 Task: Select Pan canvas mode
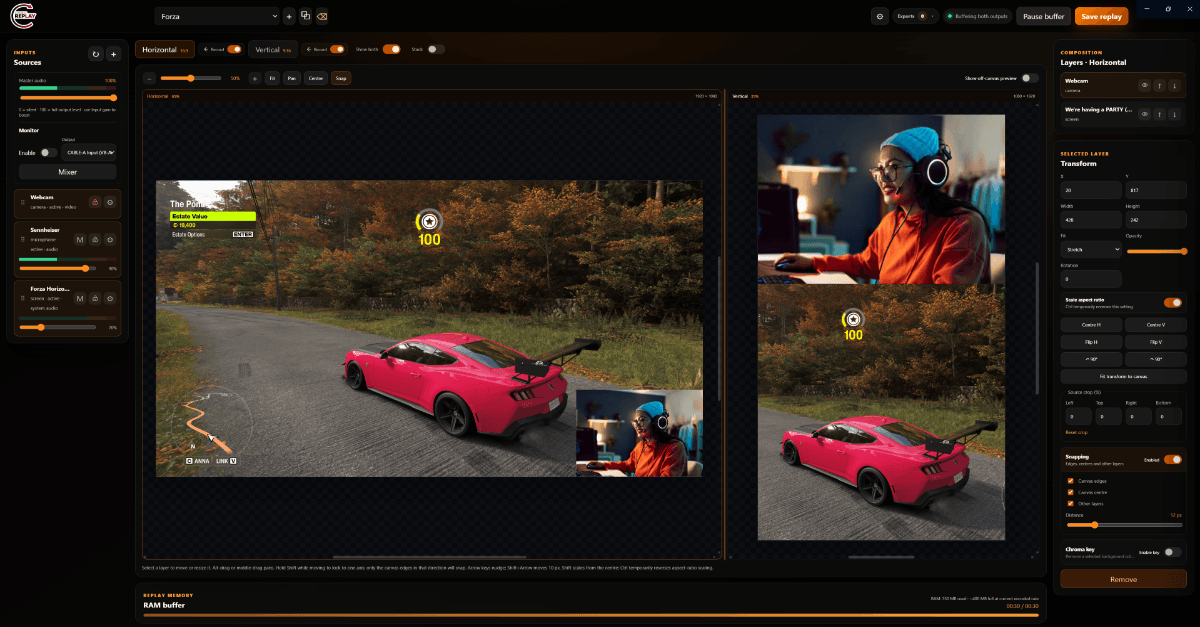point(292,77)
